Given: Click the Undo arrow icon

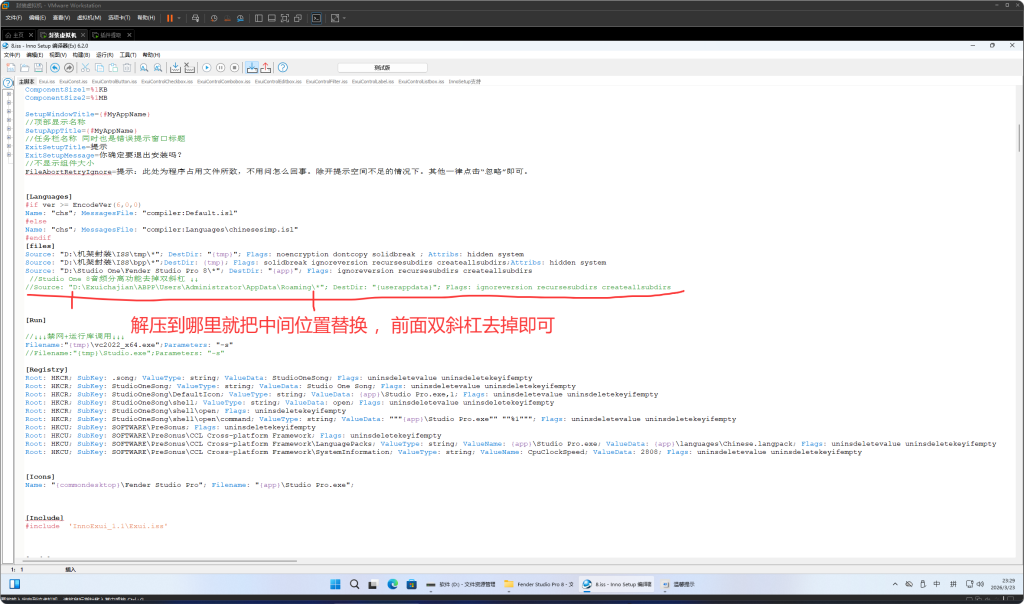Looking at the screenshot, I should click(x=55, y=67).
